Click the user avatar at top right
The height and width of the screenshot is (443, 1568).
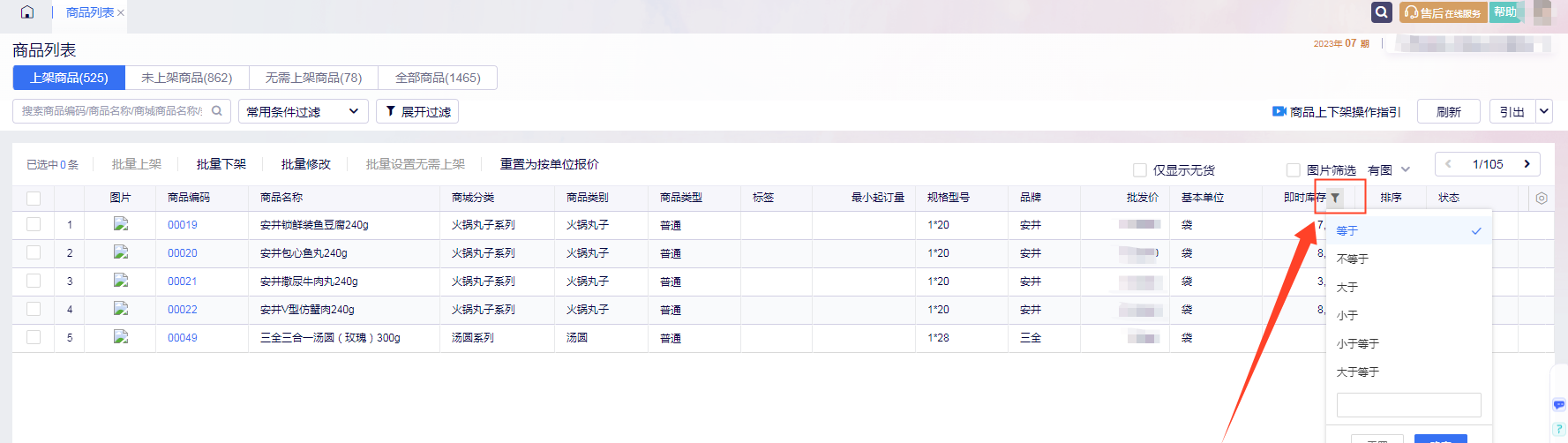(1542, 12)
